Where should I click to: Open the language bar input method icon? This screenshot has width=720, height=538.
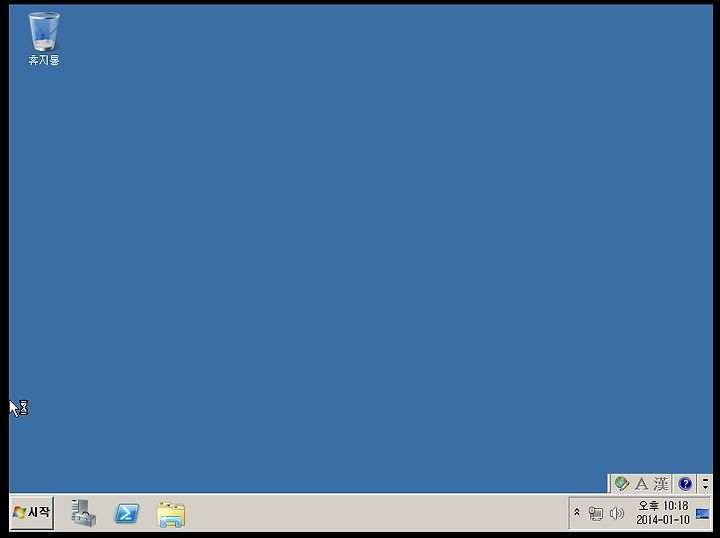pyautogui.click(x=621, y=483)
